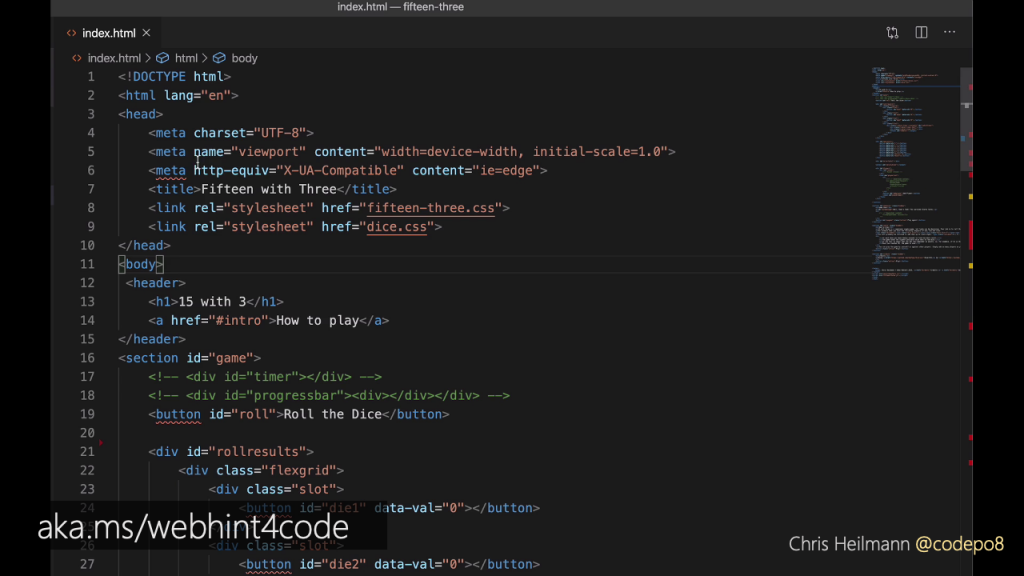1024x576 pixels.
Task: Click line number 11
Action: click(x=88, y=264)
